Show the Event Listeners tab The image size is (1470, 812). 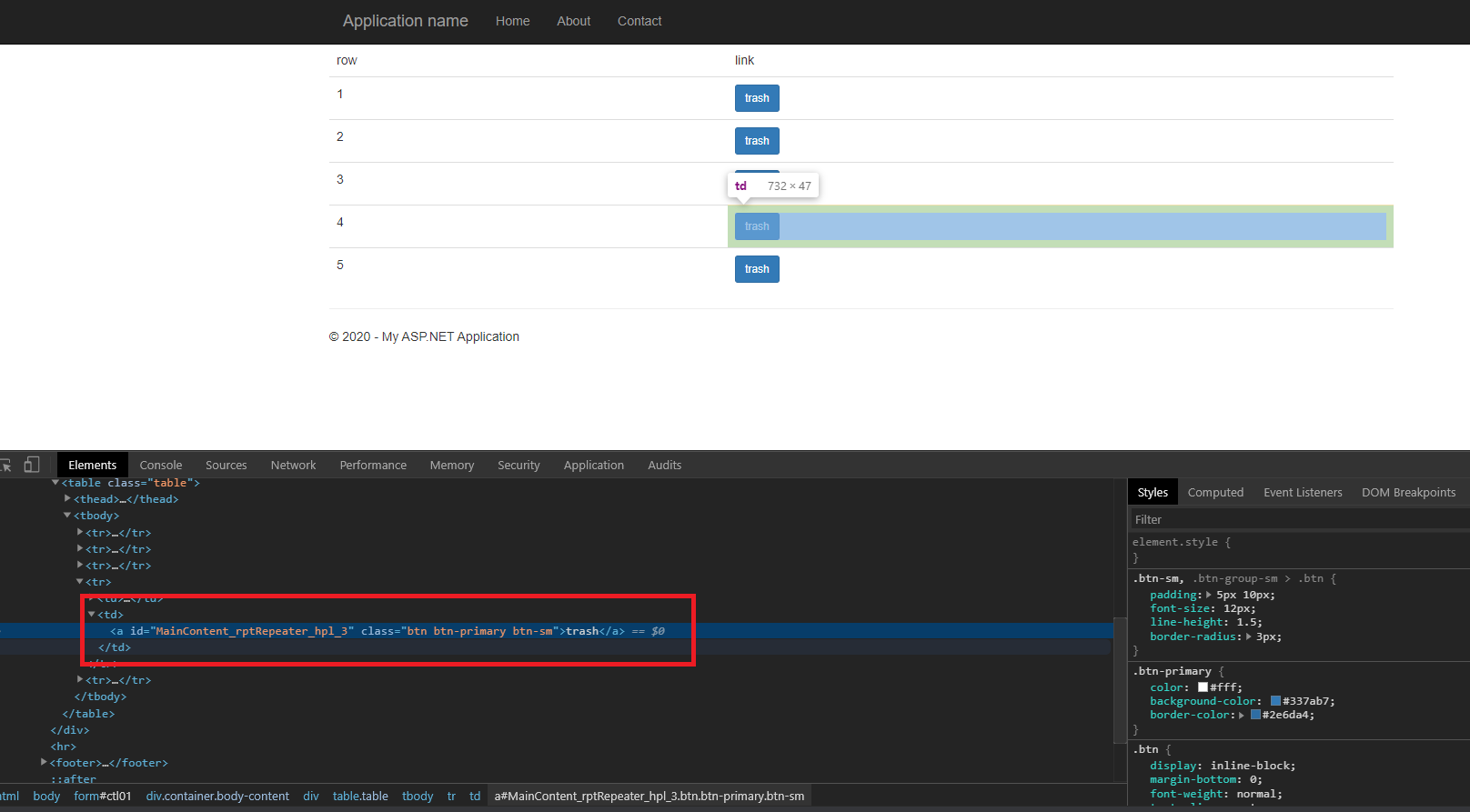click(x=1303, y=492)
